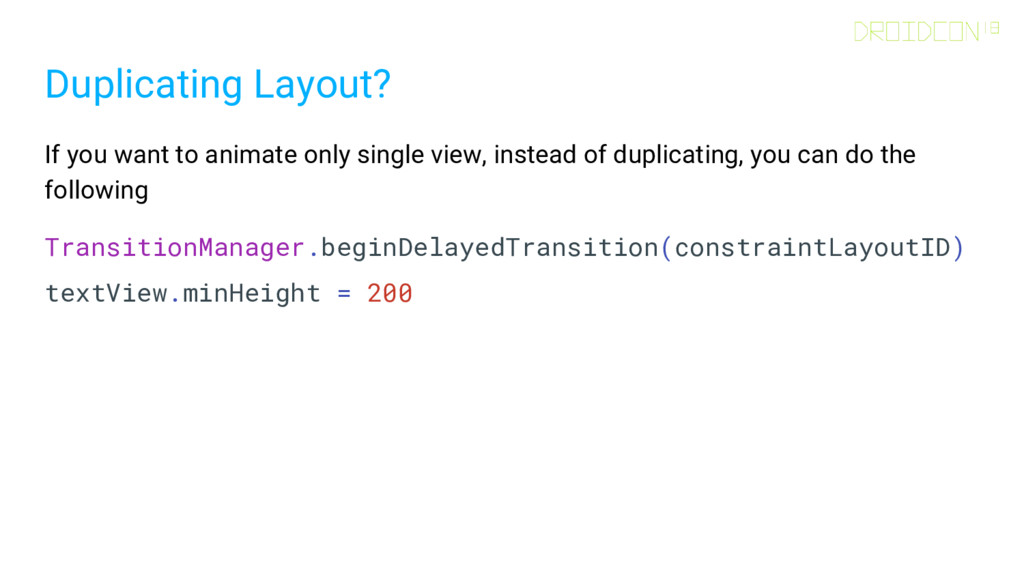The height and width of the screenshot is (576, 1024).
Task: Click the word 'Layout?' in the title
Action: [322, 85]
